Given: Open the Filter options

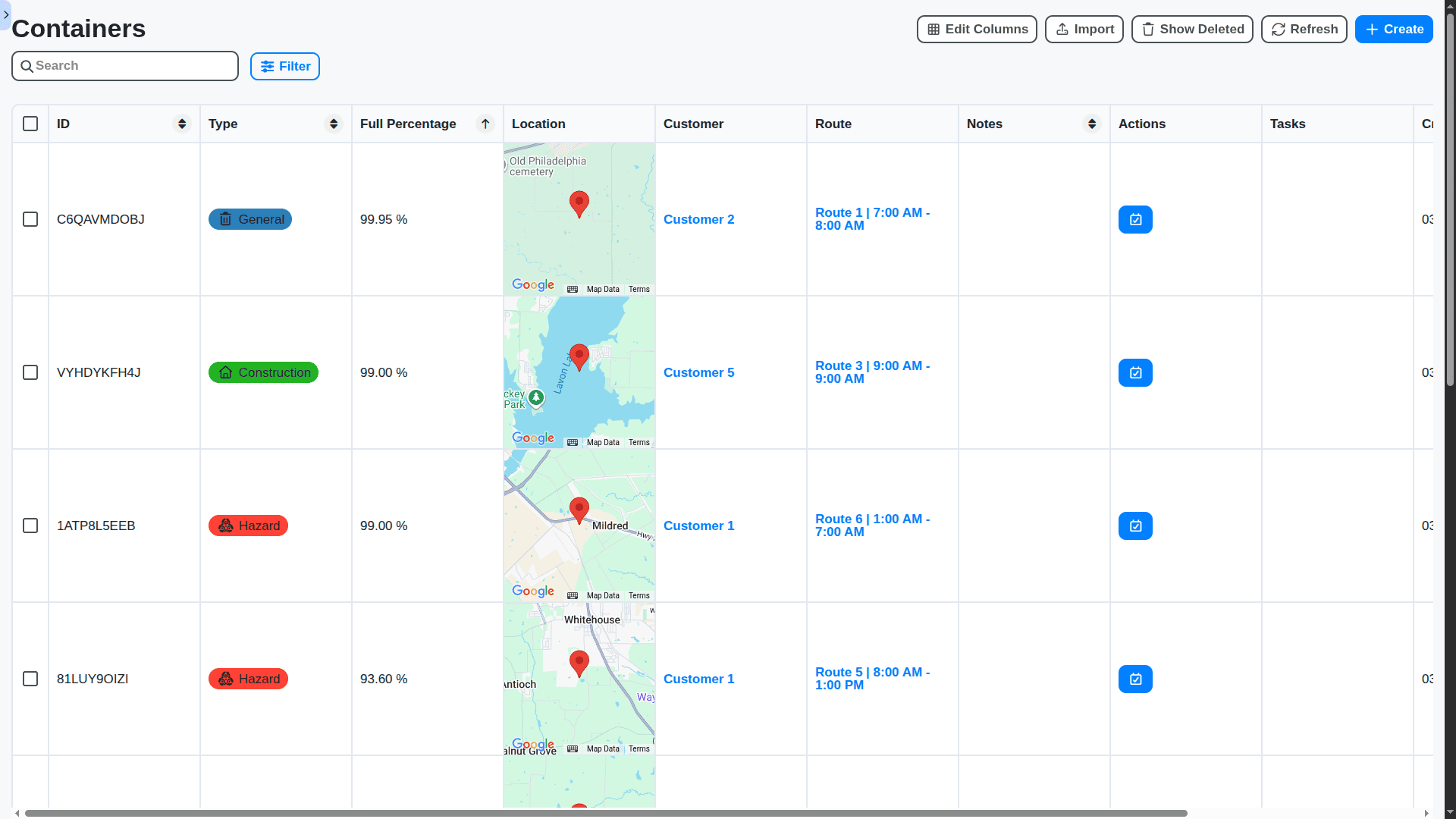Looking at the screenshot, I should (285, 66).
